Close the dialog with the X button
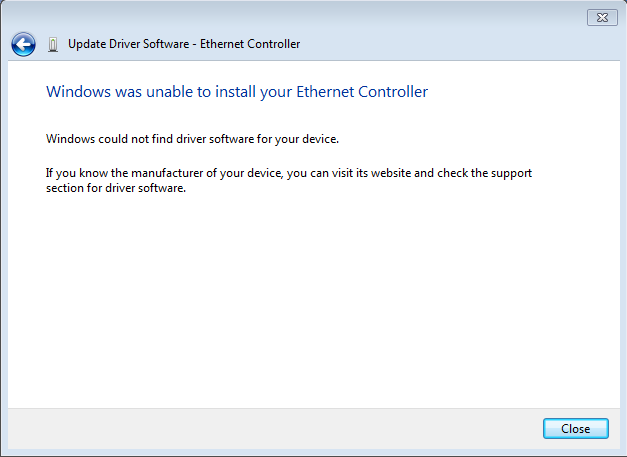The height and width of the screenshot is (457, 627). 601,17
